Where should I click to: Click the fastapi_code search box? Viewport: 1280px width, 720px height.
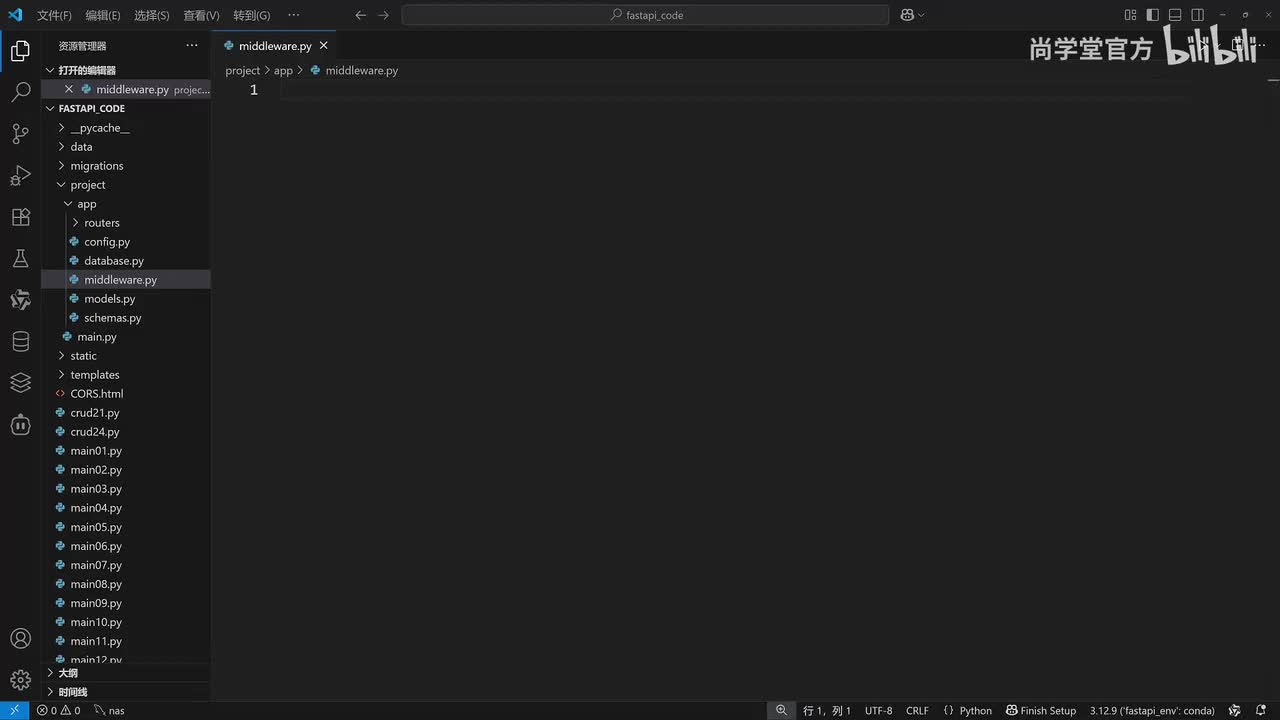pos(645,15)
